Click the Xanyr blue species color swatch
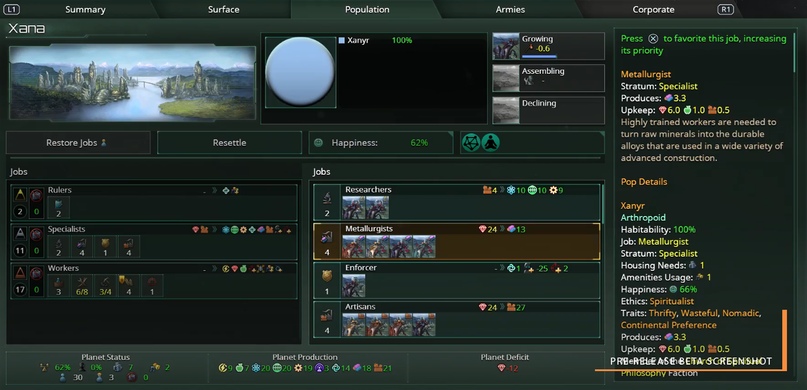807x390 pixels. tap(342, 40)
